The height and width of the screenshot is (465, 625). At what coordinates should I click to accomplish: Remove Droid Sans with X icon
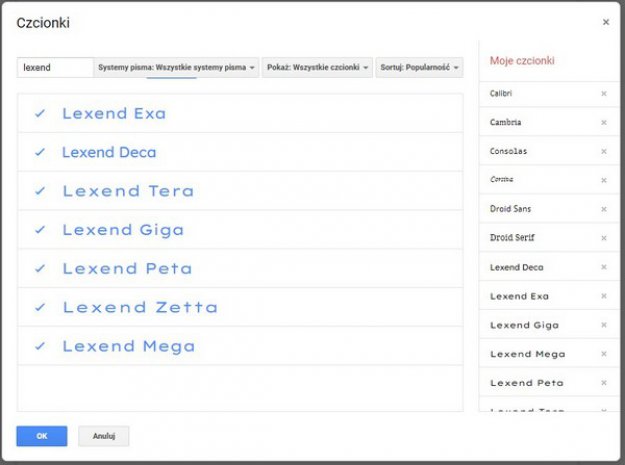[603, 210]
